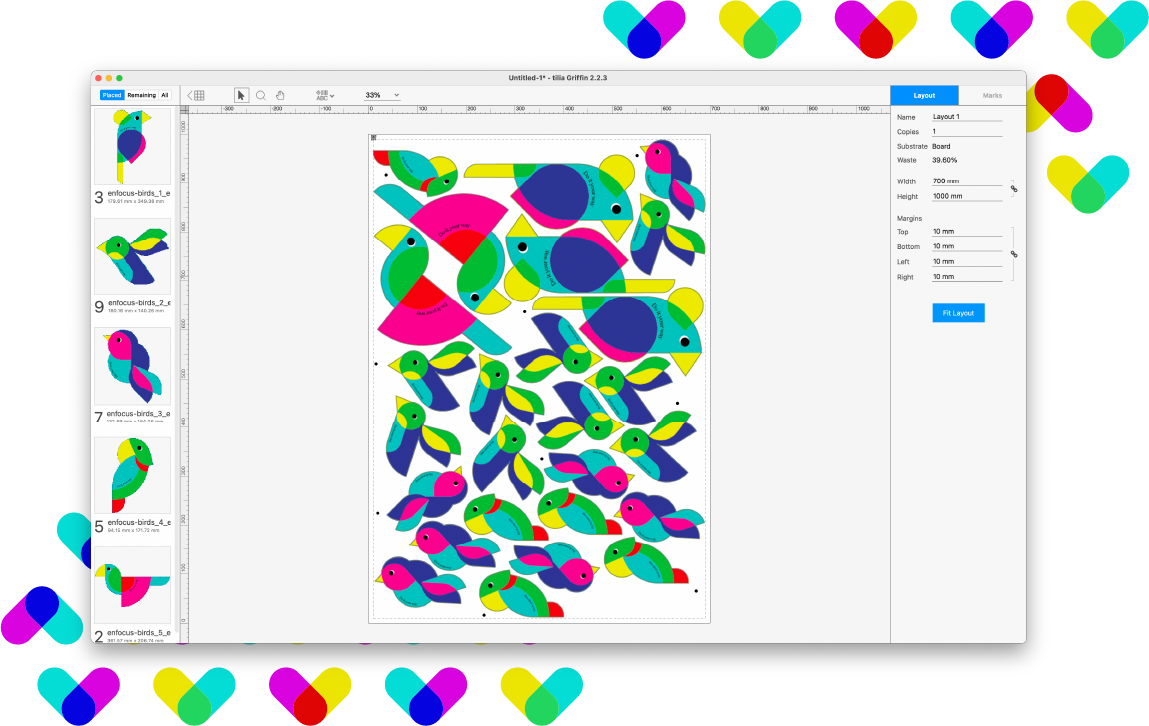This screenshot has width=1149, height=726.
Task: Show All items filter
Action: (165, 95)
